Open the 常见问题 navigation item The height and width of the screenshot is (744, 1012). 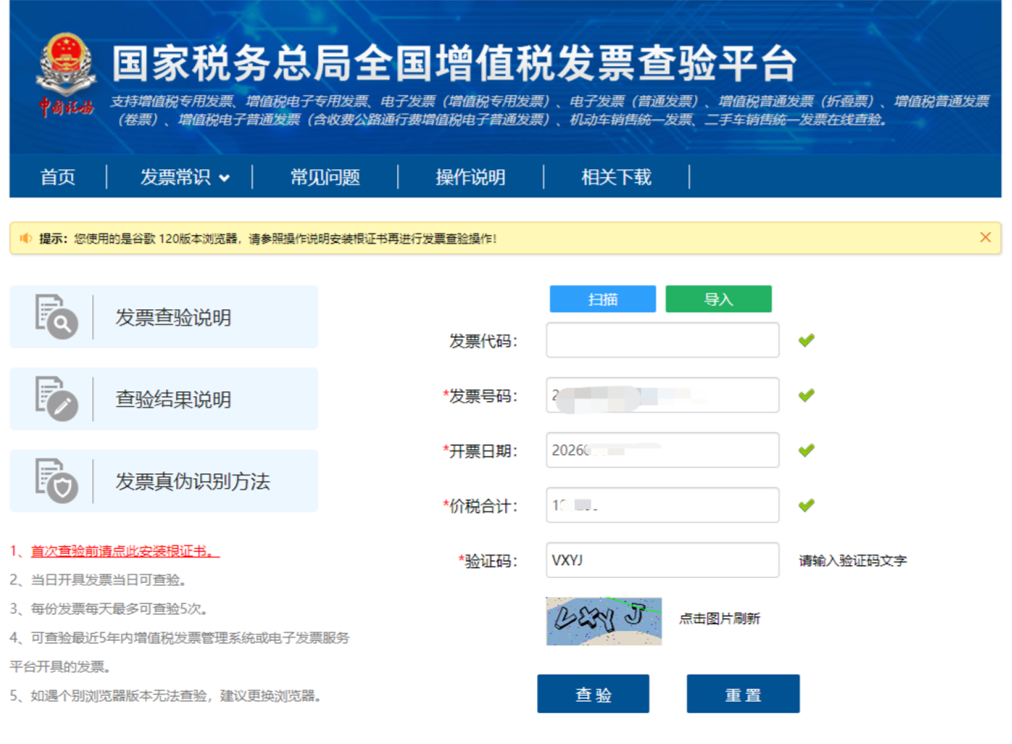click(325, 177)
